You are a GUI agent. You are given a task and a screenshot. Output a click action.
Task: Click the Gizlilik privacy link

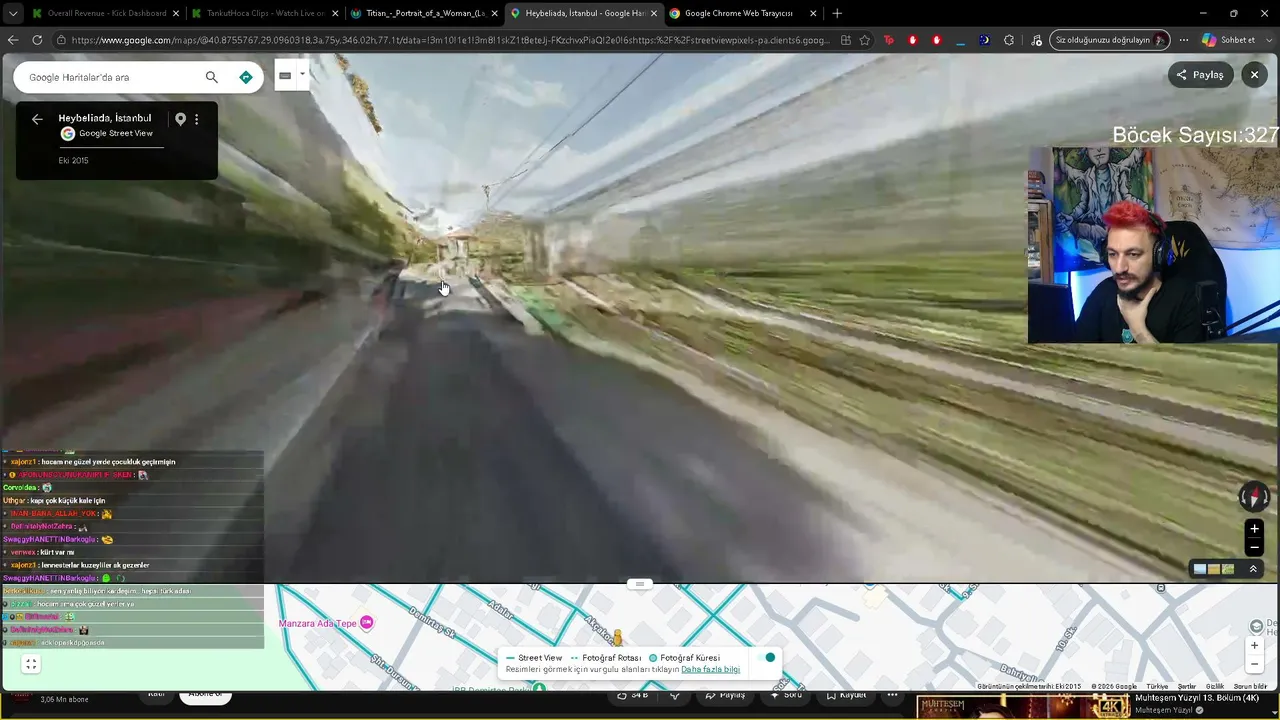point(1215,687)
